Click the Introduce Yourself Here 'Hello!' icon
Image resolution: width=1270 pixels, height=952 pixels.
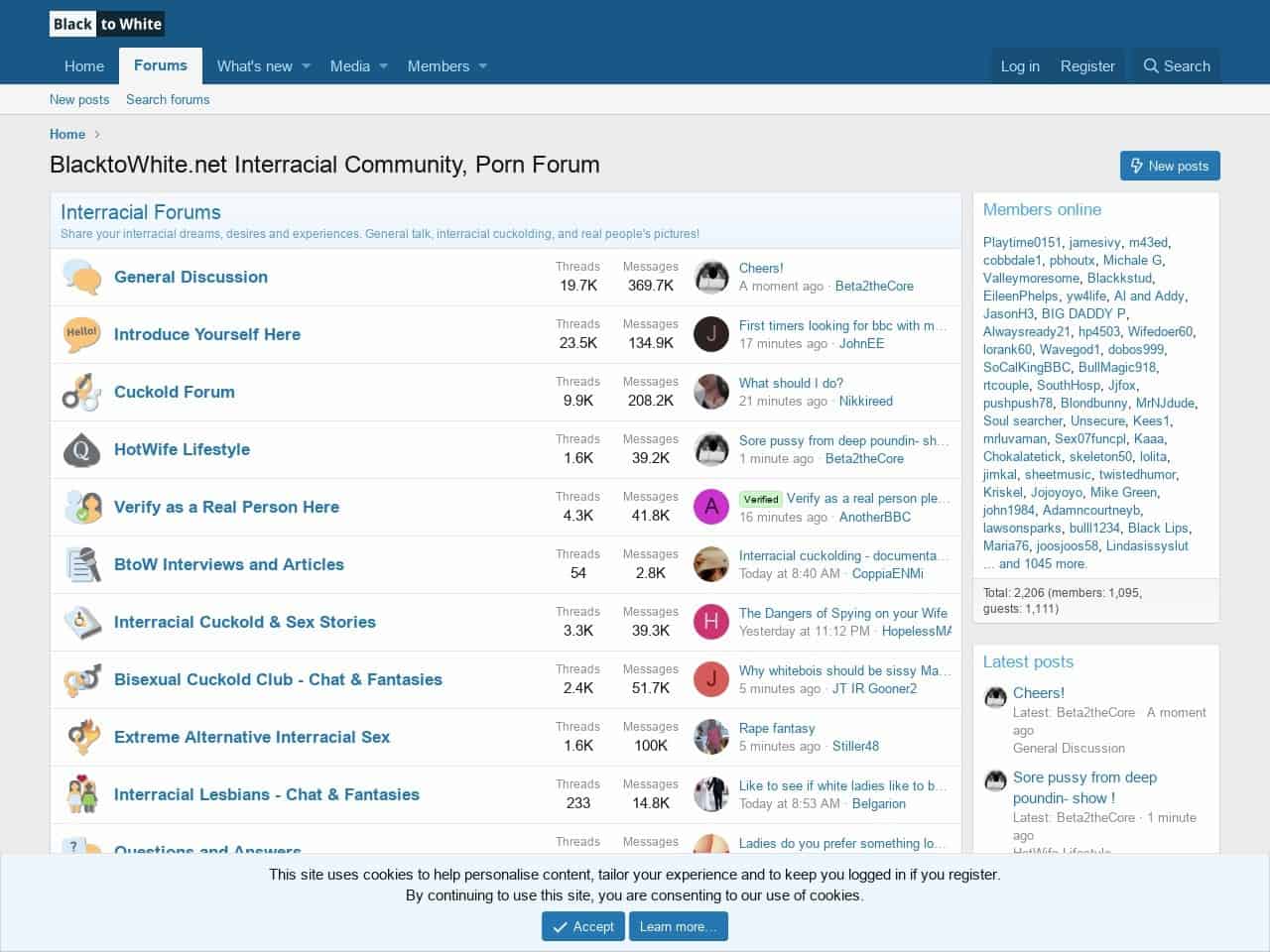(81, 334)
